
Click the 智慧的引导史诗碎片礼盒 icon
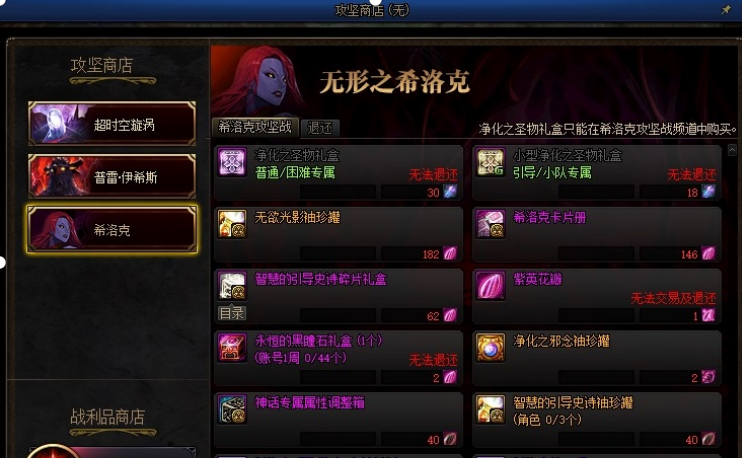tap(232, 286)
